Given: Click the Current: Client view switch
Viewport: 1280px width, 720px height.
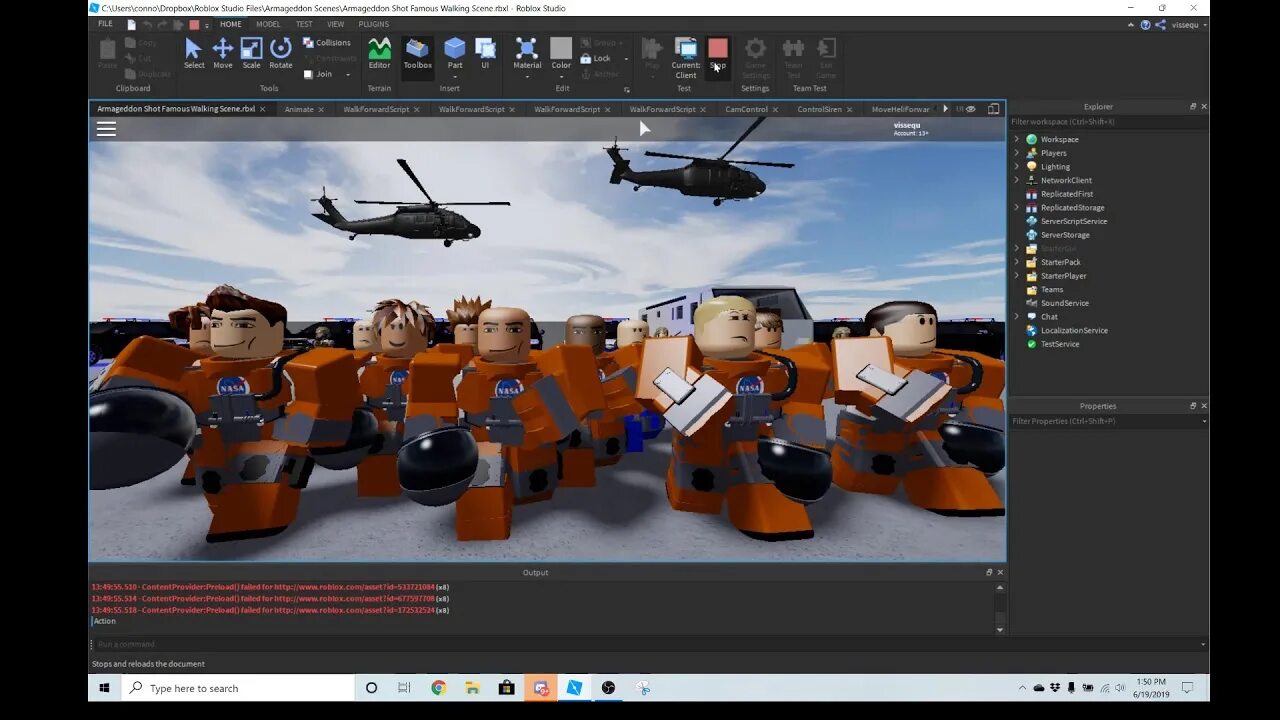Looking at the screenshot, I should (686, 58).
